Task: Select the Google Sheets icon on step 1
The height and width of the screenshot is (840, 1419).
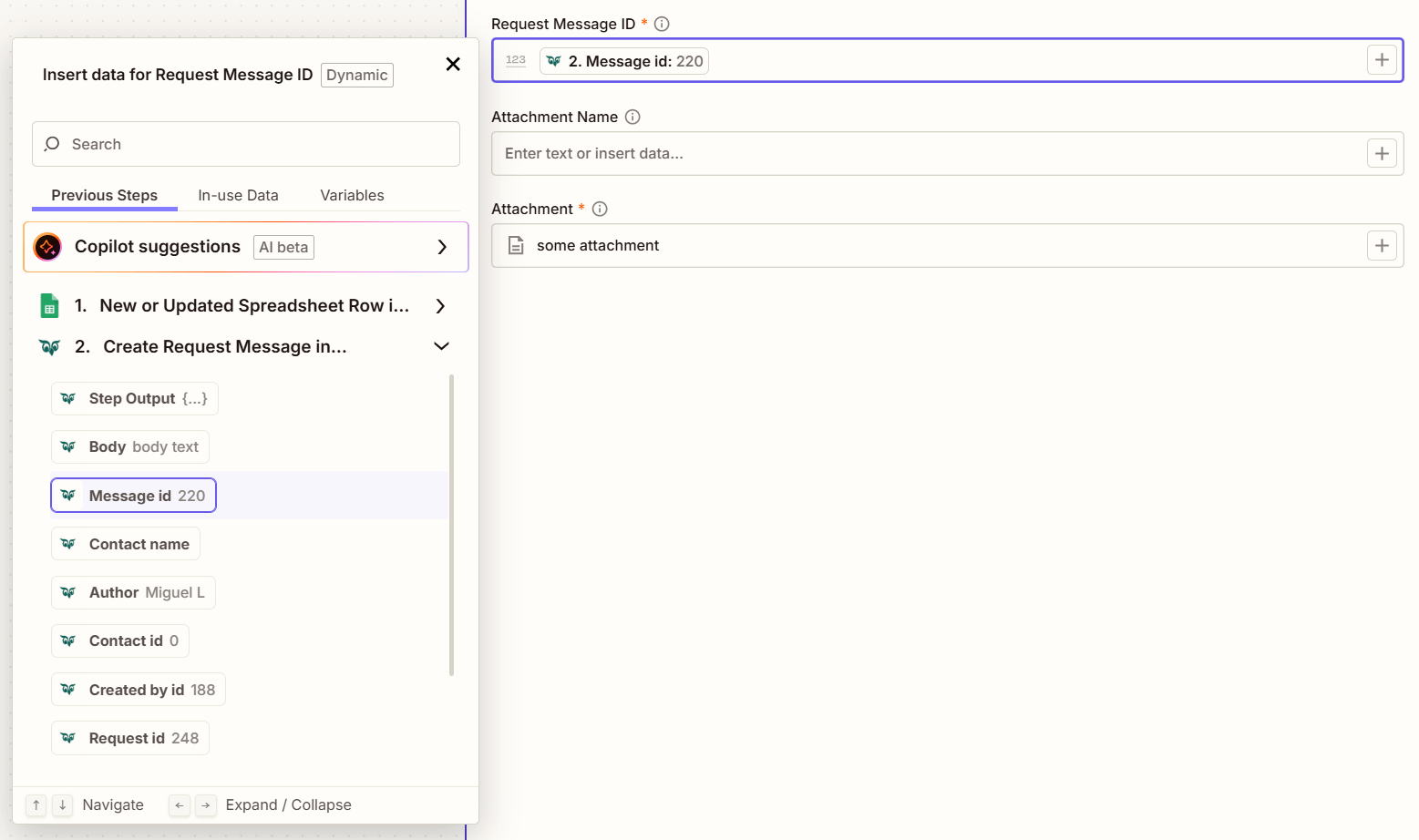Action: pos(49,305)
